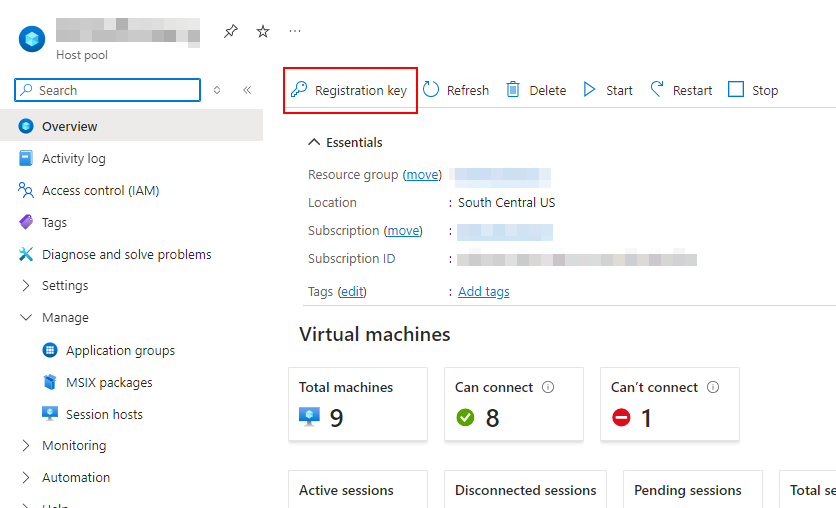Show info for Can't connect tile

(713, 387)
